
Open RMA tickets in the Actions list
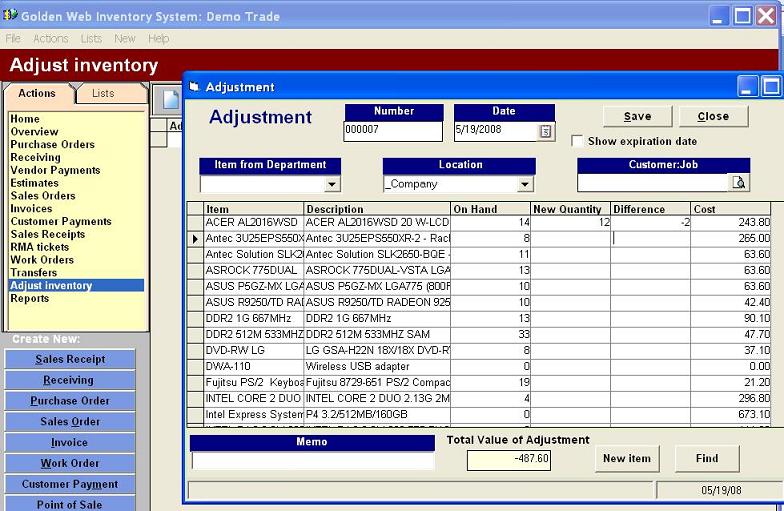click(x=40, y=248)
